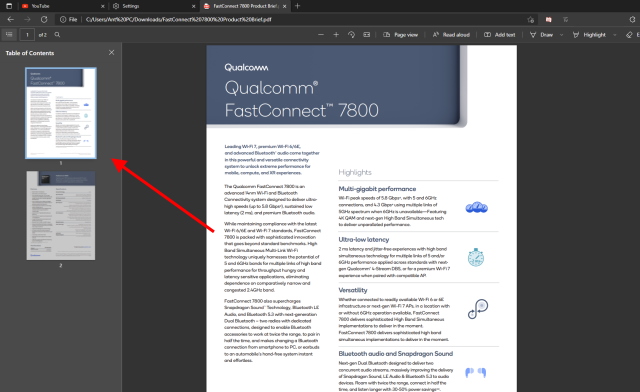Screen dimensions: 640x392
Task: Expand the Draw options dropdown
Action: [561, 35]
